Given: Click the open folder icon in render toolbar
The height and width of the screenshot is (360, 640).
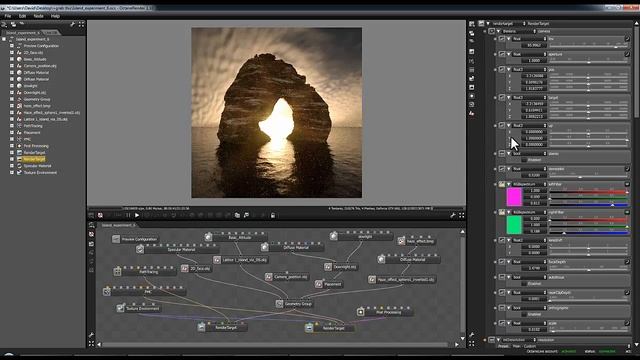Looking at the screenshot, I should [237, 216].
